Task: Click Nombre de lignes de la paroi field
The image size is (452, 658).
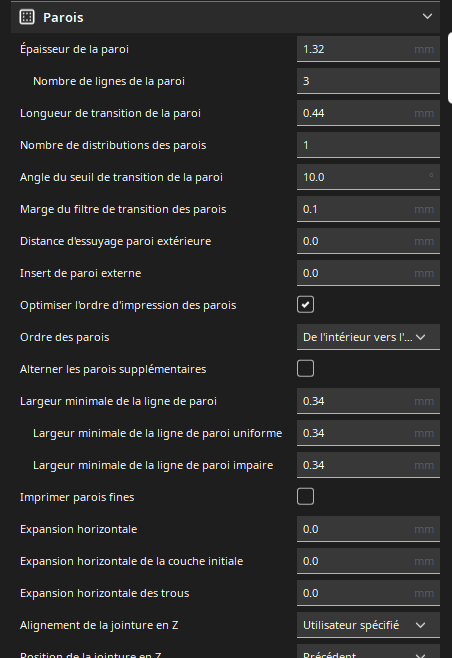Action: click(x=368, y=81)
